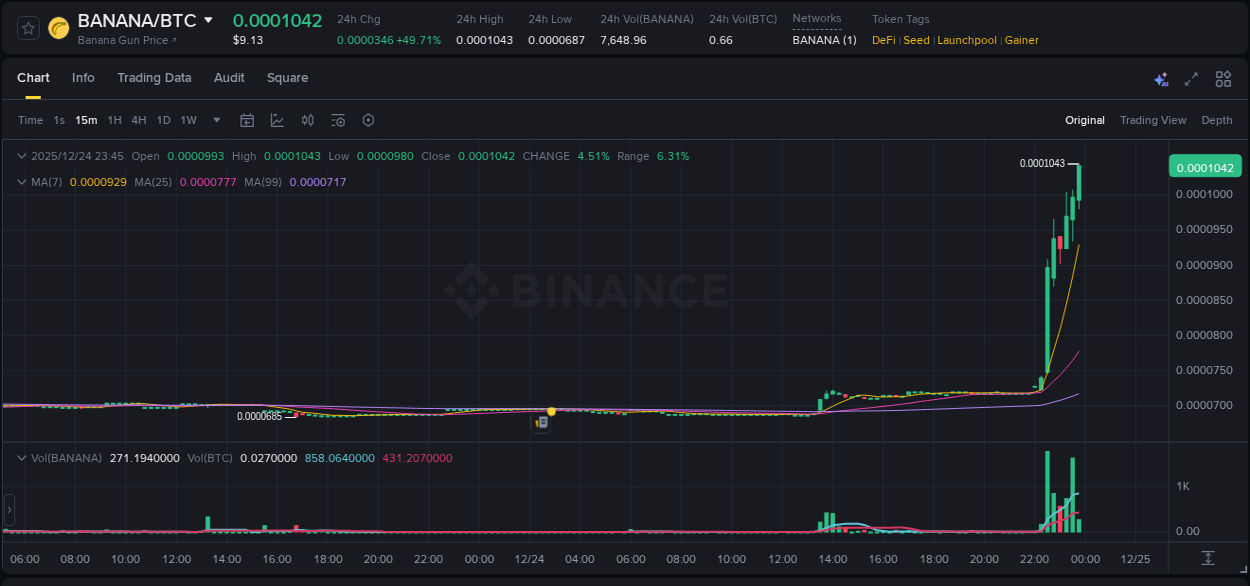Collapse the OHLC data overlay row
Viewport: 1250px width, 586px height.
point(21,156)
